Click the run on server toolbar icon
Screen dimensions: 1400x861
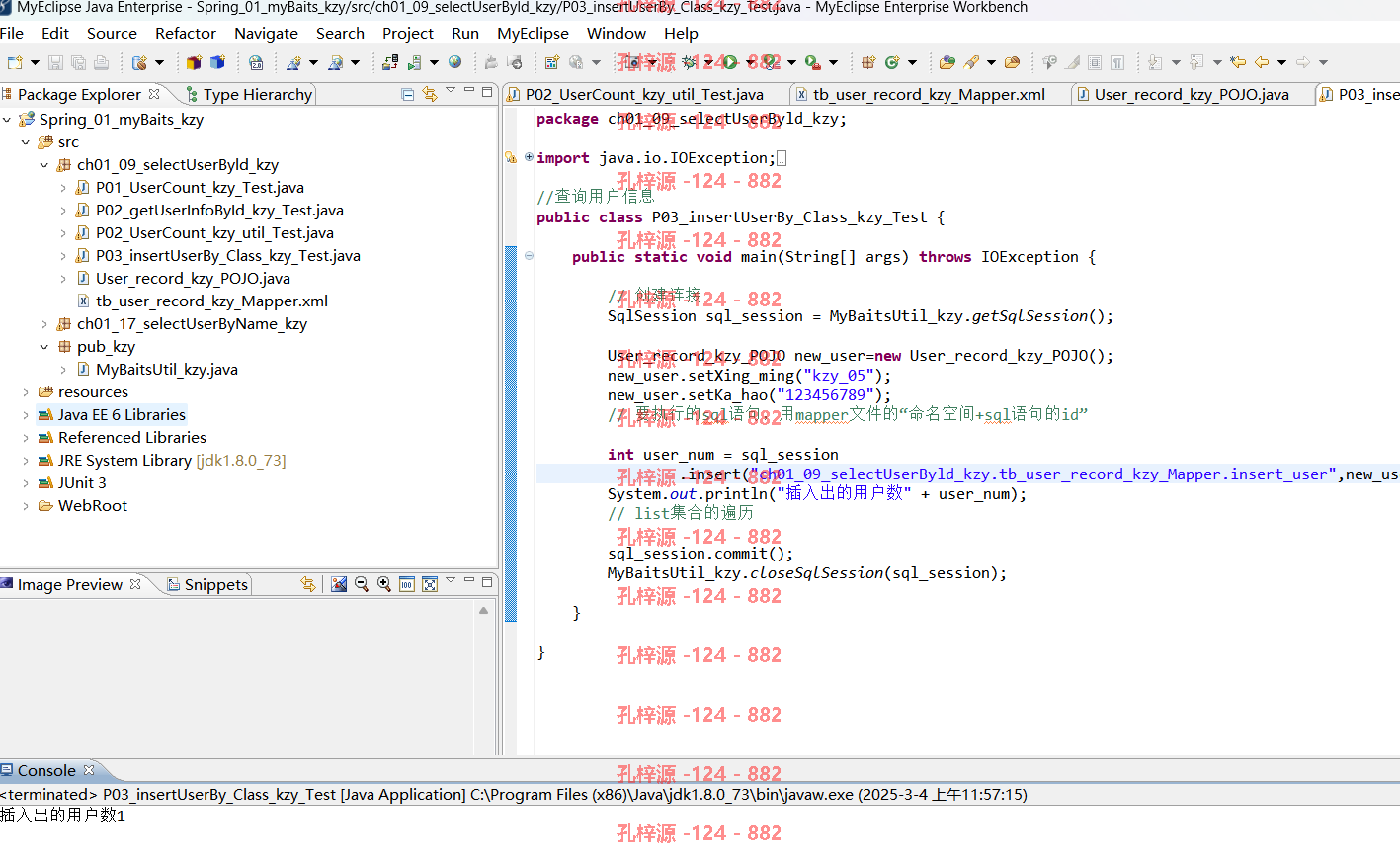pyautogui.click(x=414, y=62)
